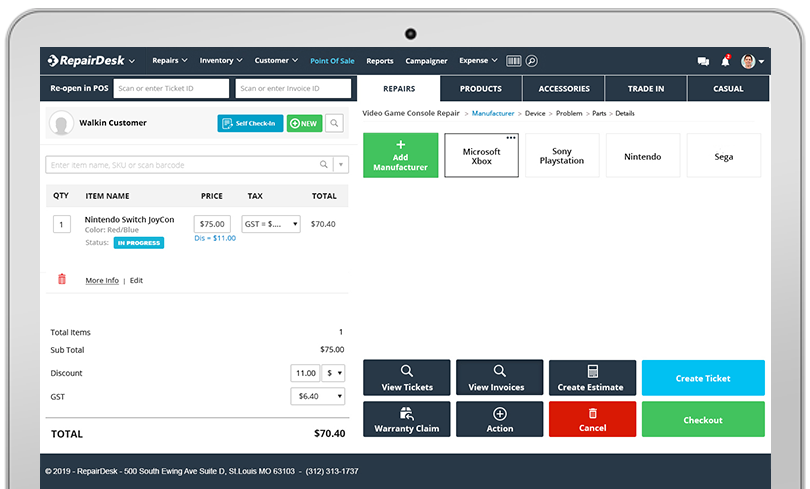
Task: Click the Manufacturer breadcrumb link
Action: click(x=493, y=114)
